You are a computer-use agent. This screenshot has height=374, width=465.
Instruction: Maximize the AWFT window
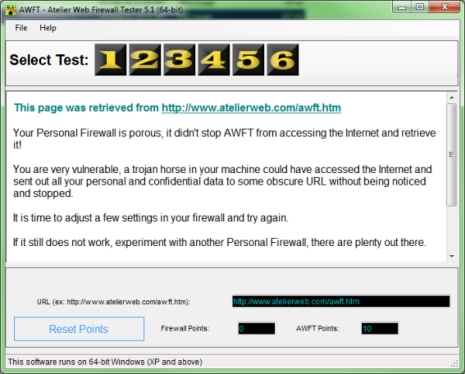420,6
